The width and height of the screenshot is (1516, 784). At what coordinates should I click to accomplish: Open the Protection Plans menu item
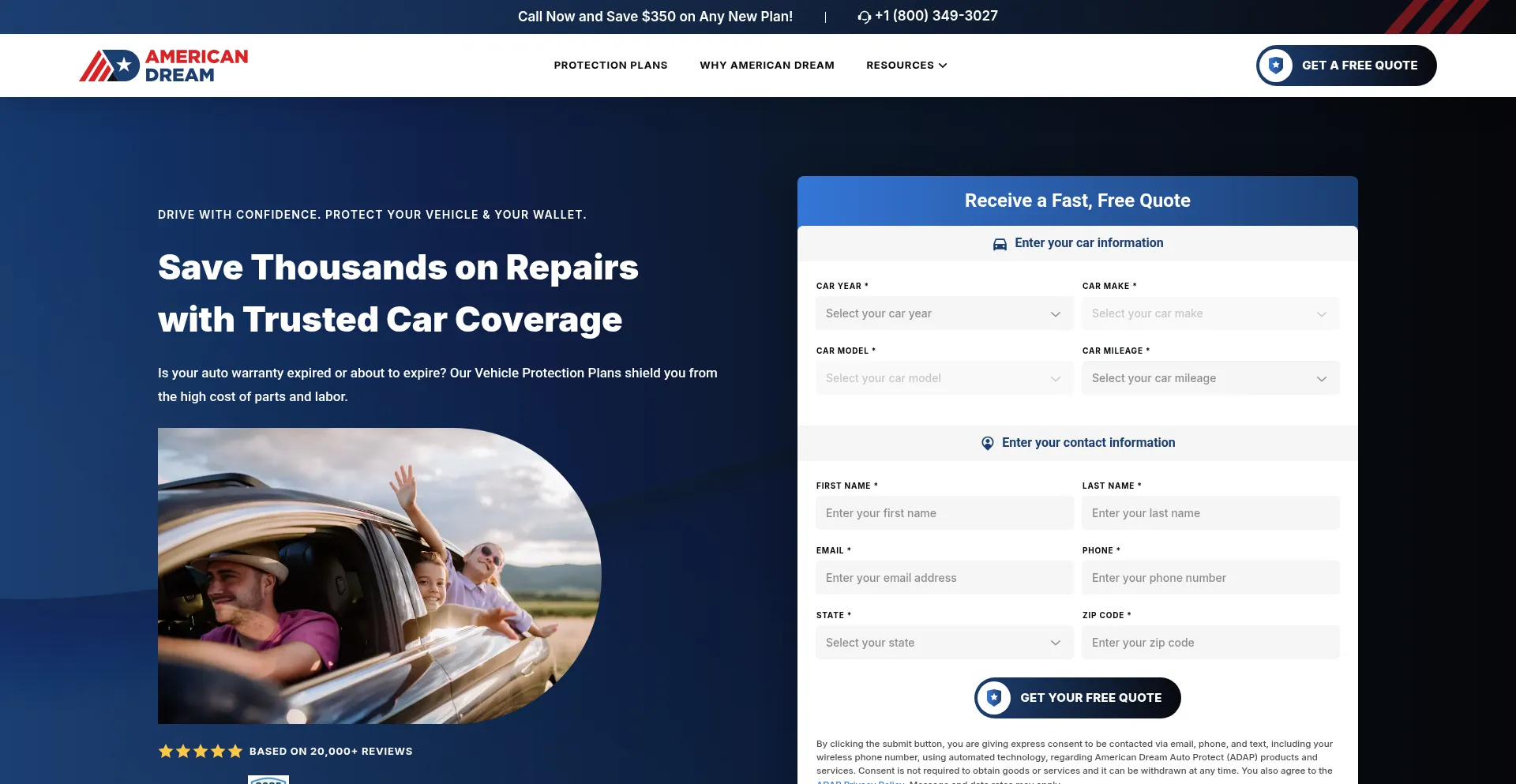click(610, 66)
